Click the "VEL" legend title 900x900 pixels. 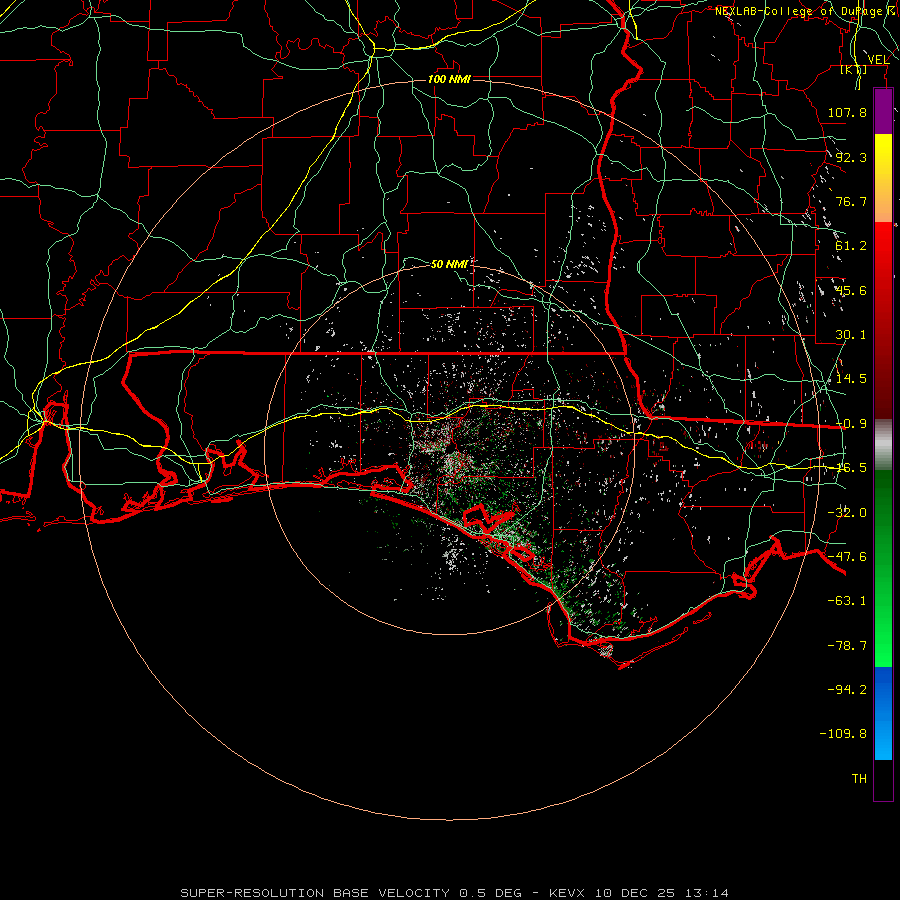tap(878, 60)
